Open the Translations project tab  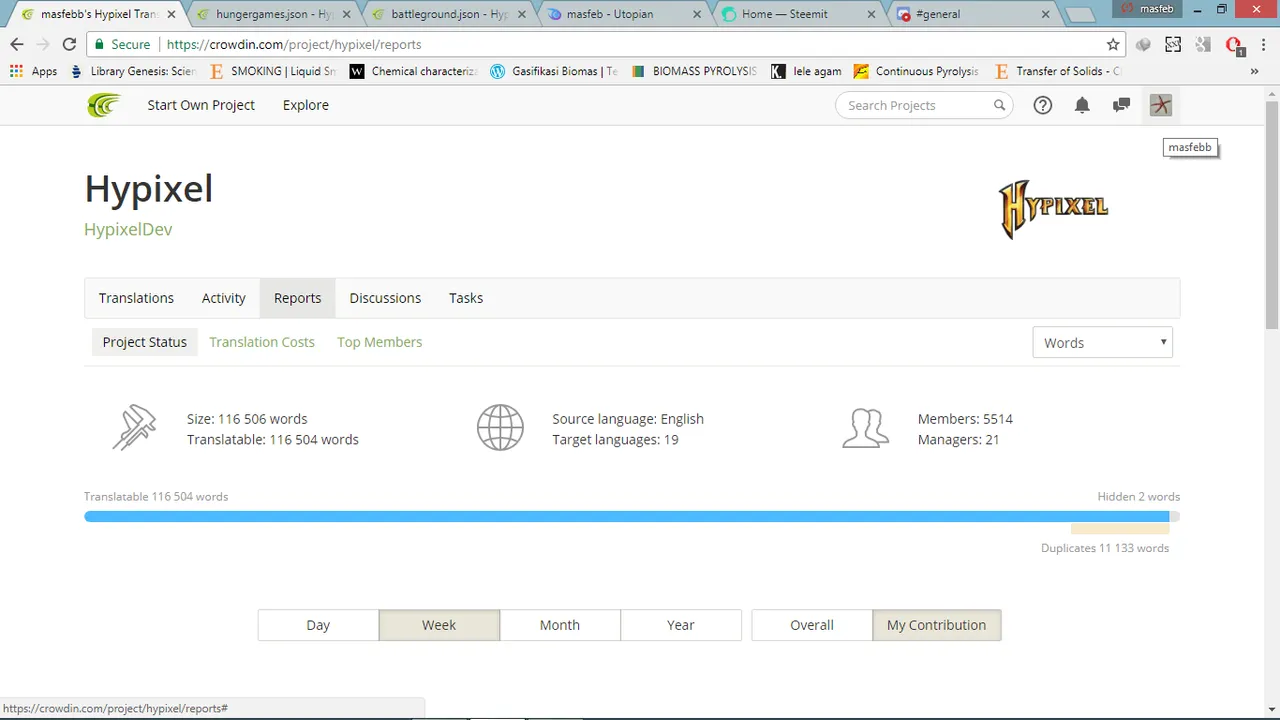click(136, 298)
